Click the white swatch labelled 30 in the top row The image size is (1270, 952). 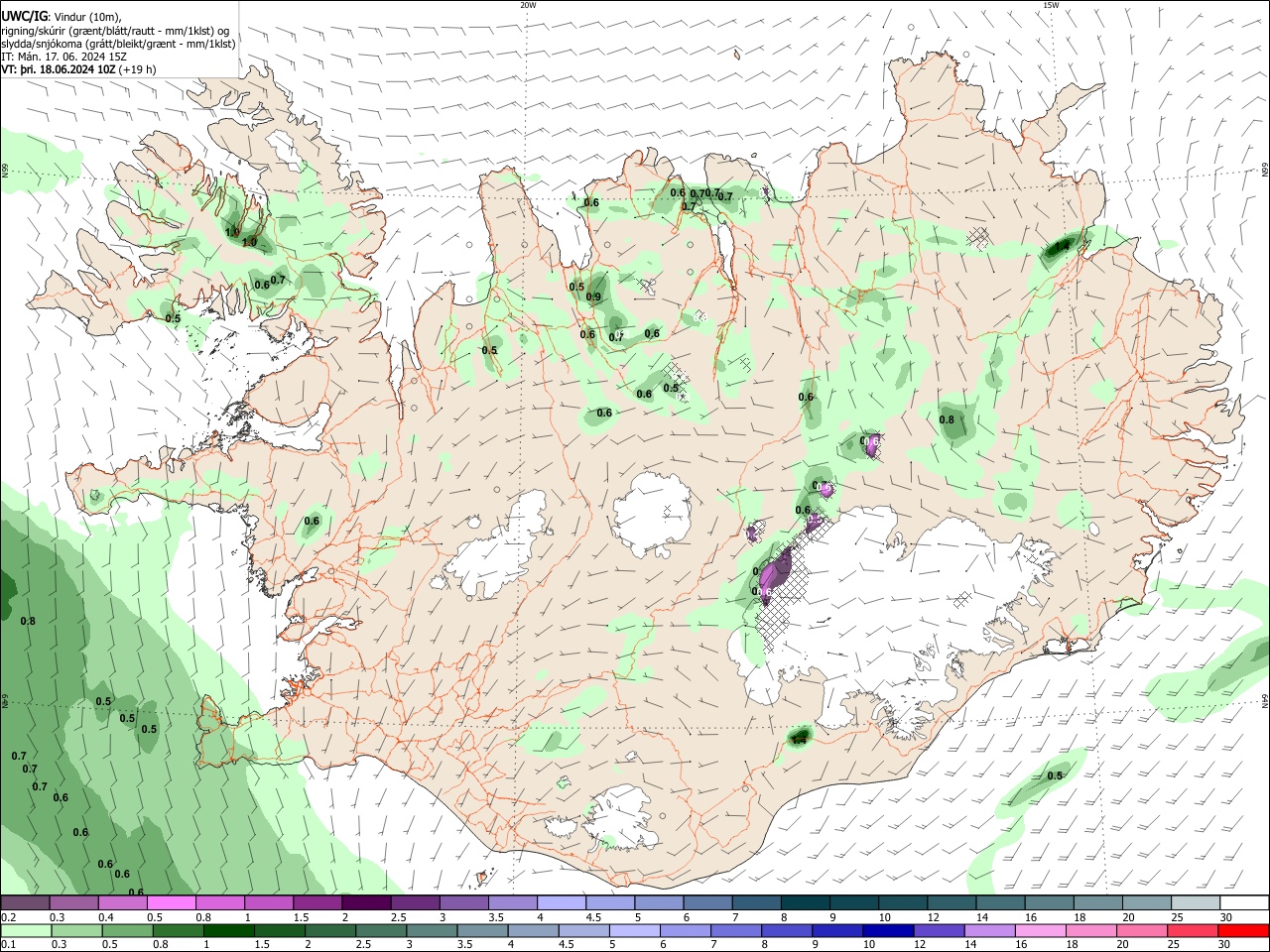[1245, 903]
